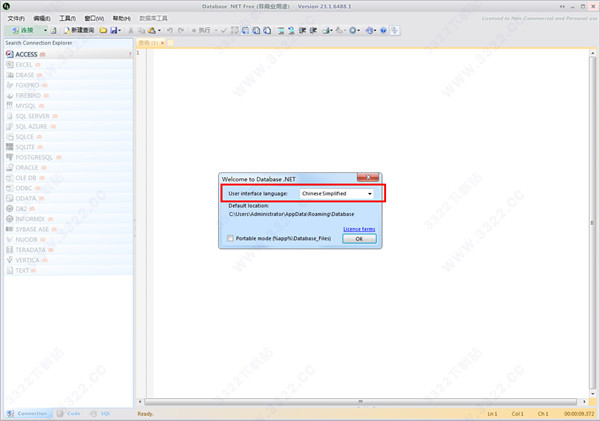Click the FOXPRO database icon
Viewport: 600px width, 421px height.
click(x=10, y=85)
